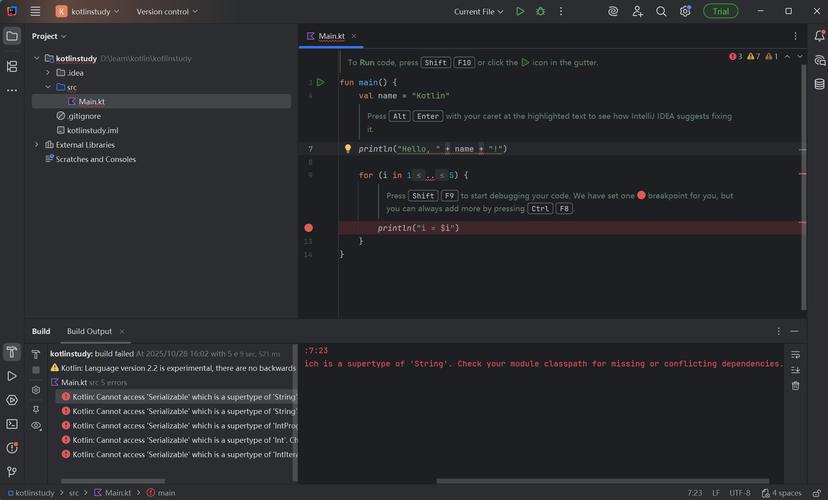Select the Main.kt editor tab
The height and width of the screenshot is (500, 828).
coord(331,36)
